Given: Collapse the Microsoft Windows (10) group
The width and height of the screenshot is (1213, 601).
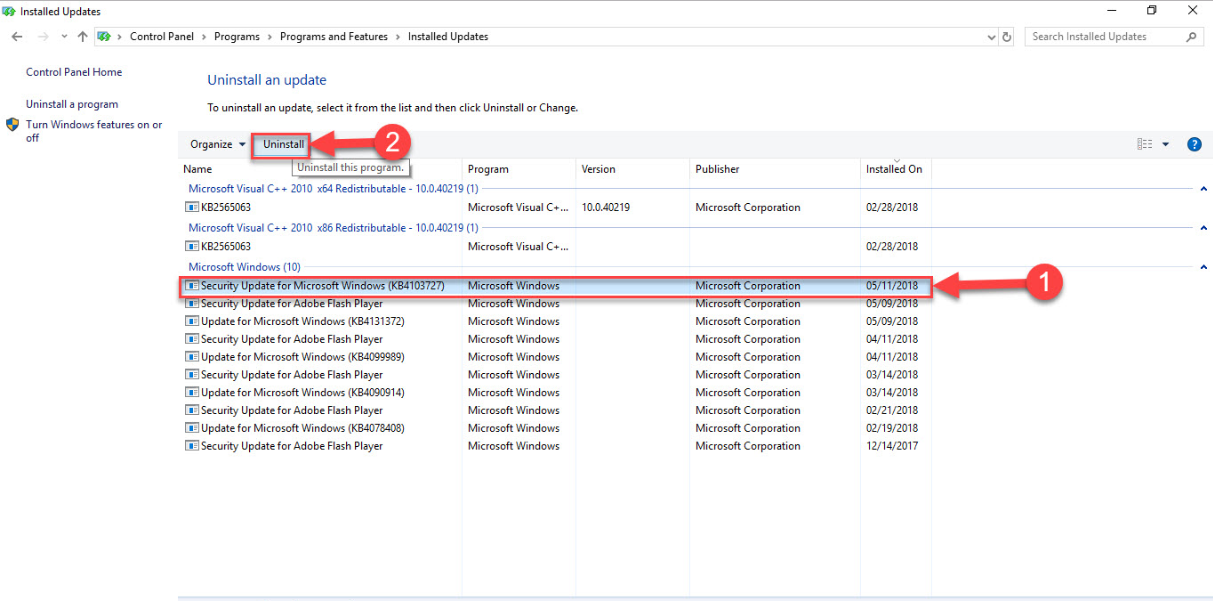Looking at the screenshot, I should point(1203,267).
